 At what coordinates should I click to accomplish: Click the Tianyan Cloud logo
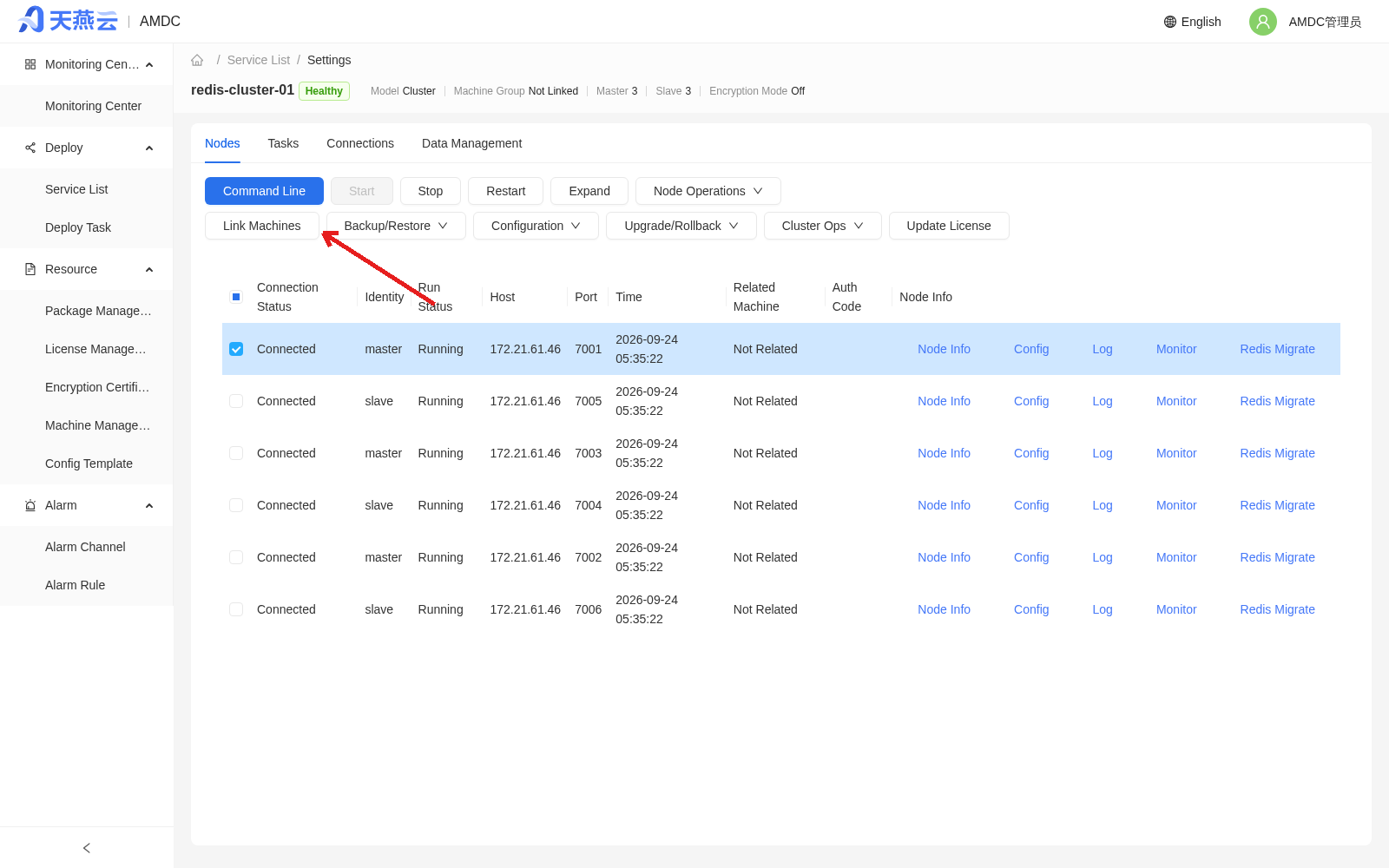click(68, 21)
